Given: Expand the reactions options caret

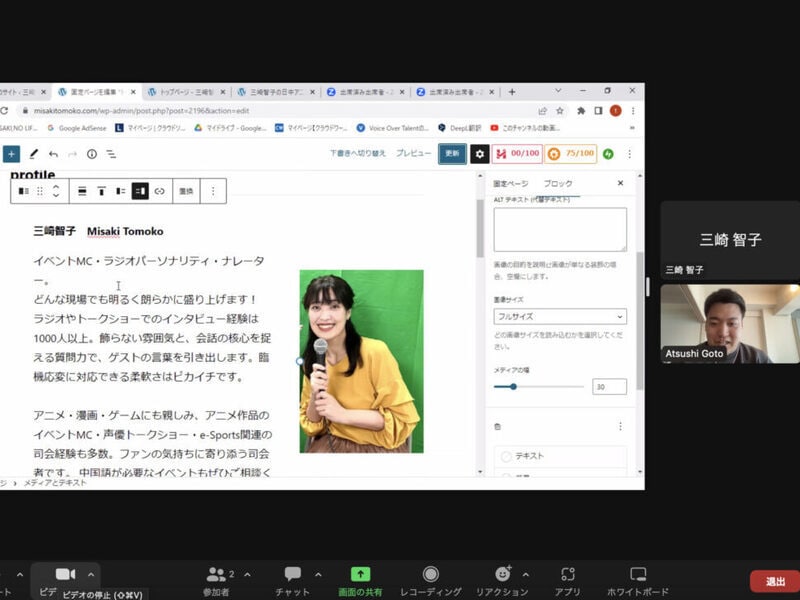Looking at the screenshot, I should 526,574.
